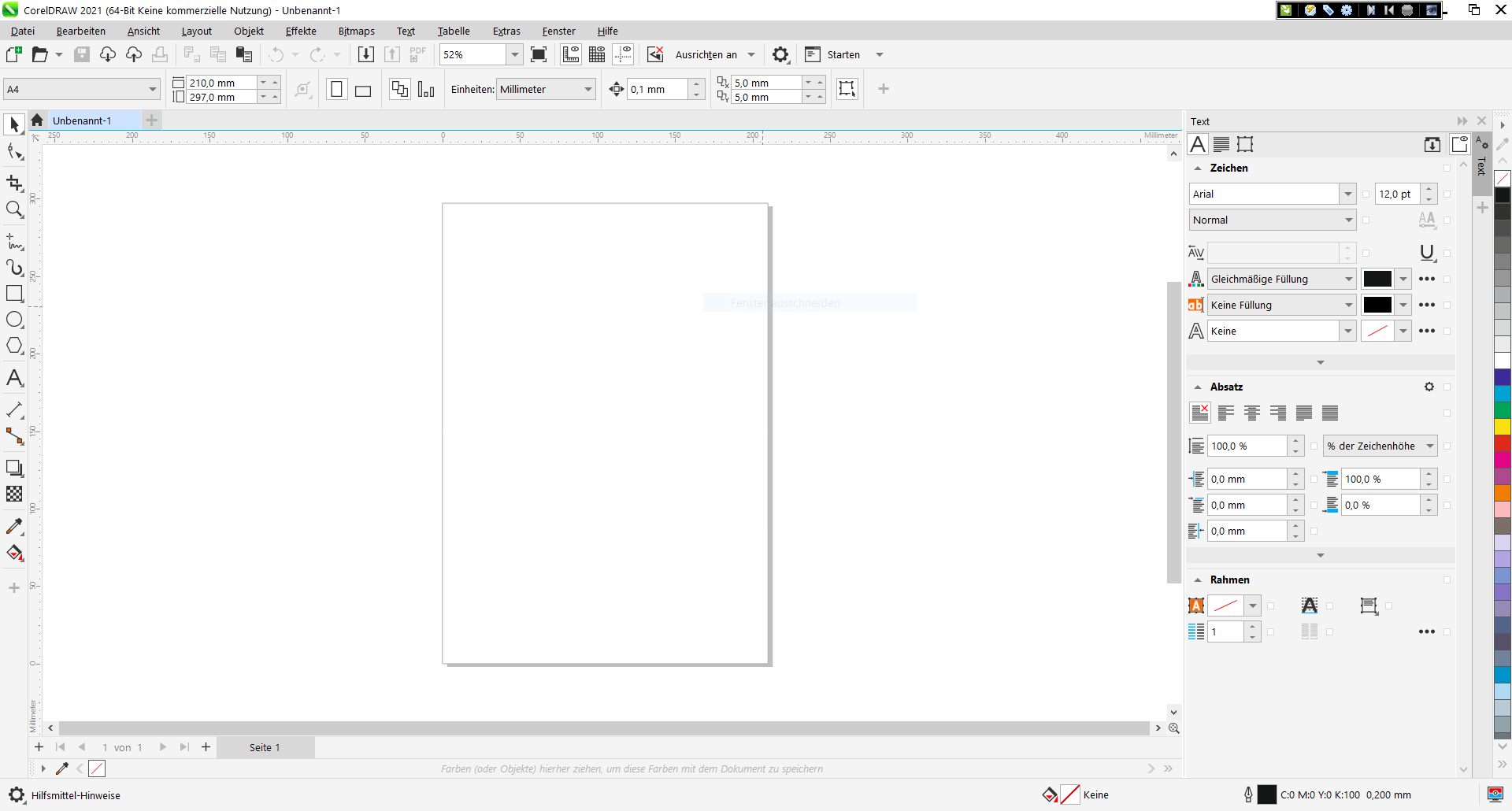Click the Interactive Fill tool
The image size is (1512, 811).
point(14,553)
